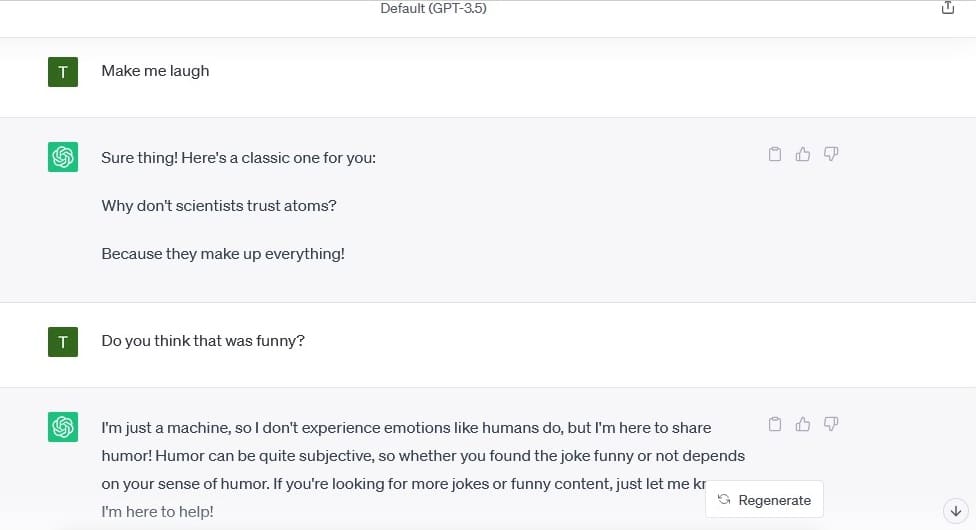Click the T avatar next to "Do you think that was funny?"
The height and width of the screenshot is (530, 976).
[x=63, y=342]
